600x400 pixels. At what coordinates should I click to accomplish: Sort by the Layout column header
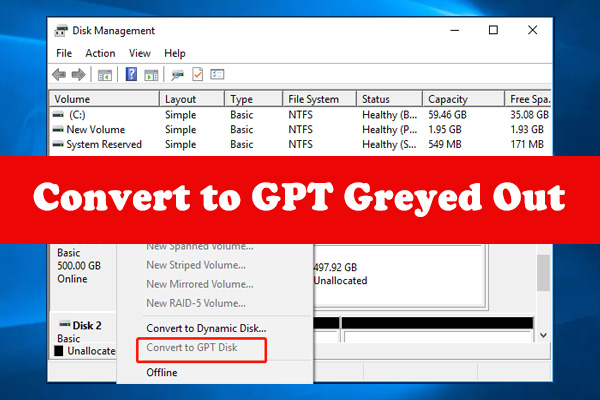pos(192,99)
